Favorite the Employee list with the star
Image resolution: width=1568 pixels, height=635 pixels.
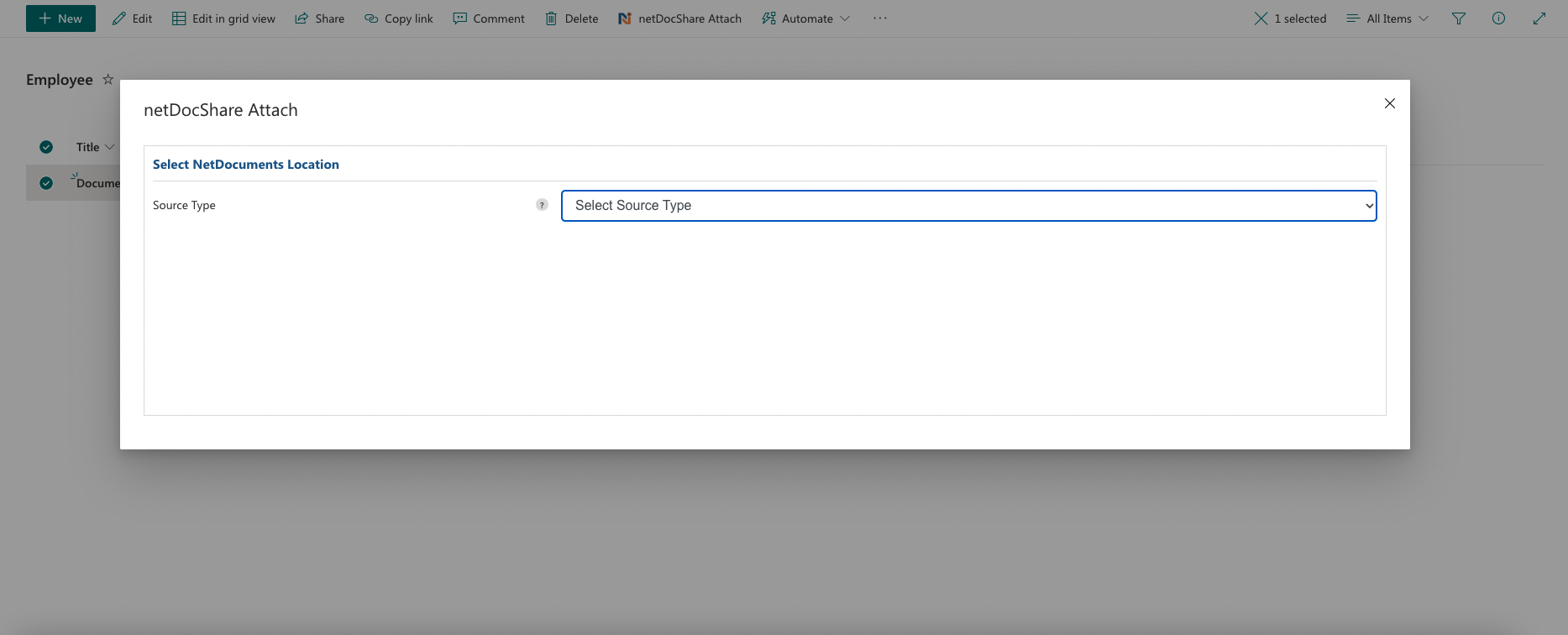108,79
